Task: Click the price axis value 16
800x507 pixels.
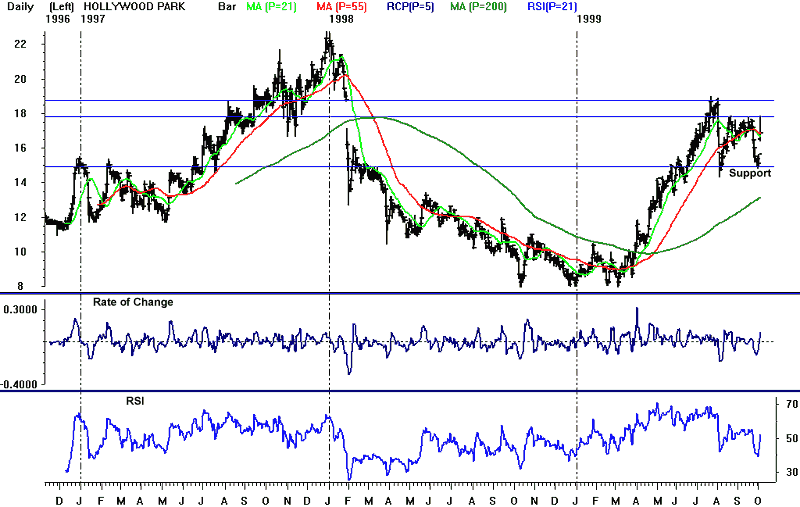Action: [20, 148]
